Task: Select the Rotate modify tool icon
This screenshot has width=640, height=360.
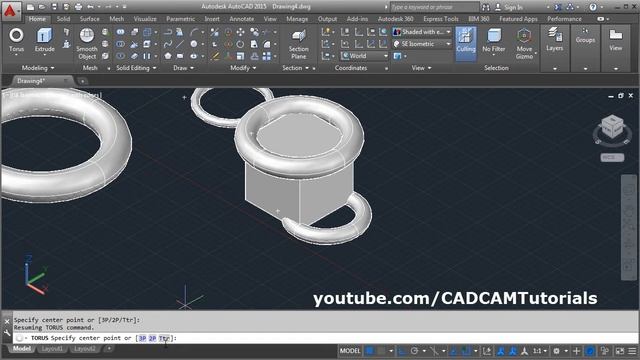Action: pos(240,44)
